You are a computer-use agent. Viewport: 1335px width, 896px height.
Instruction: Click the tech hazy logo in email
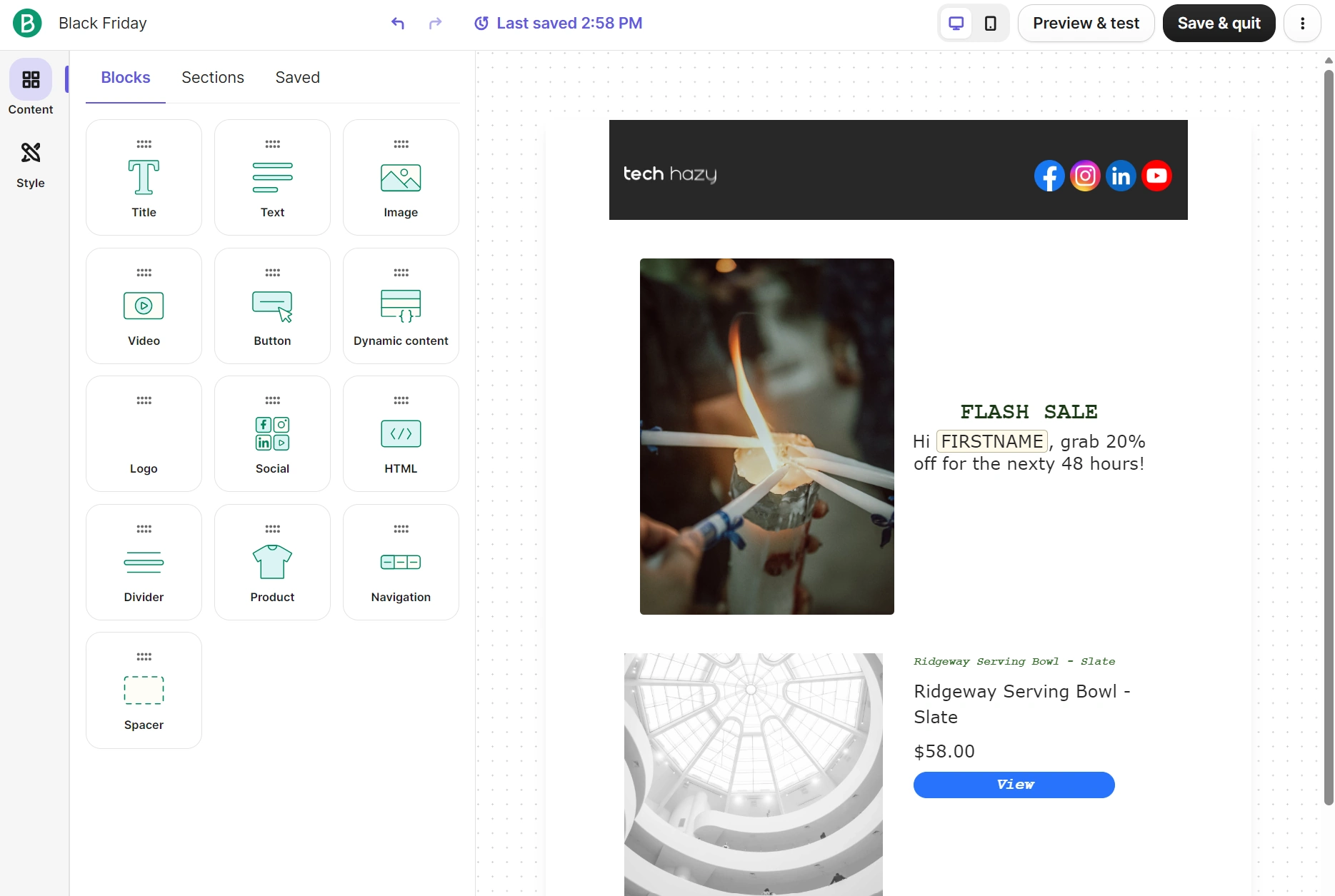point(670,174)
